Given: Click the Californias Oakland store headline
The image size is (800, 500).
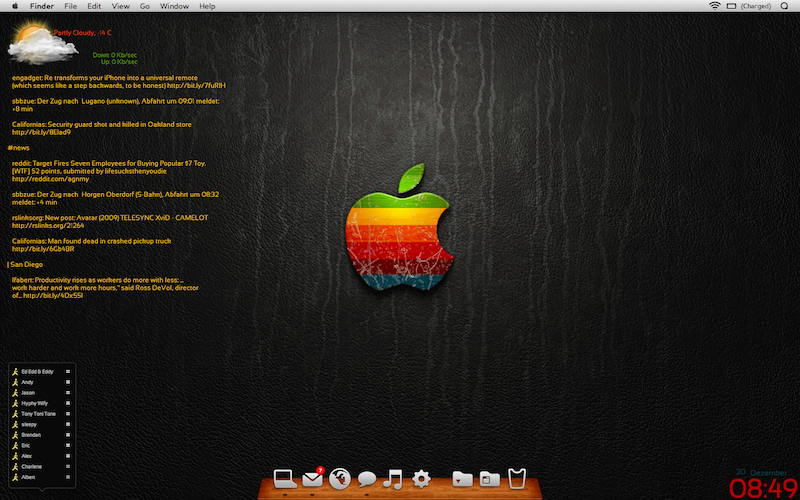Looking at the screenshot, I should pos(102,124).
